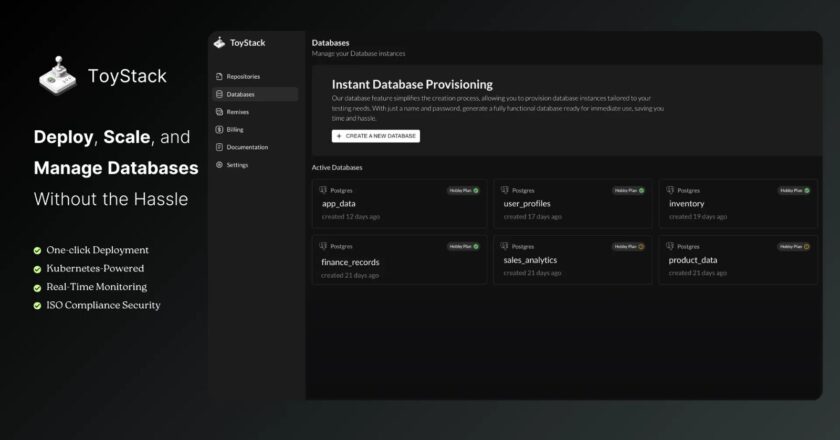Viewport: 840px width, 440px height.
Task: Click Hobby Plan badge on product_data card
Action: [794, 247]
